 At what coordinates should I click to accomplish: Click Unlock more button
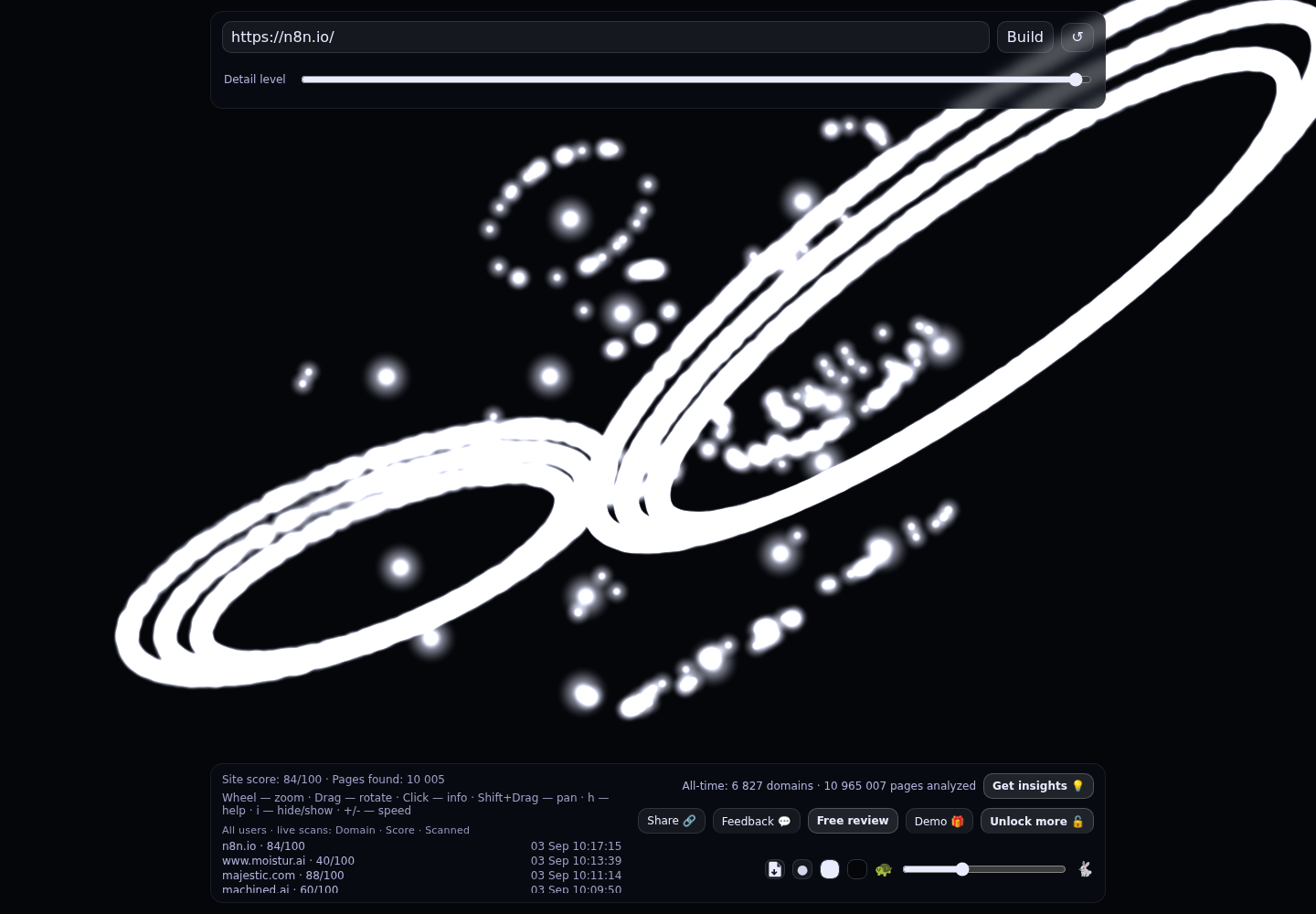(1037, 821)
